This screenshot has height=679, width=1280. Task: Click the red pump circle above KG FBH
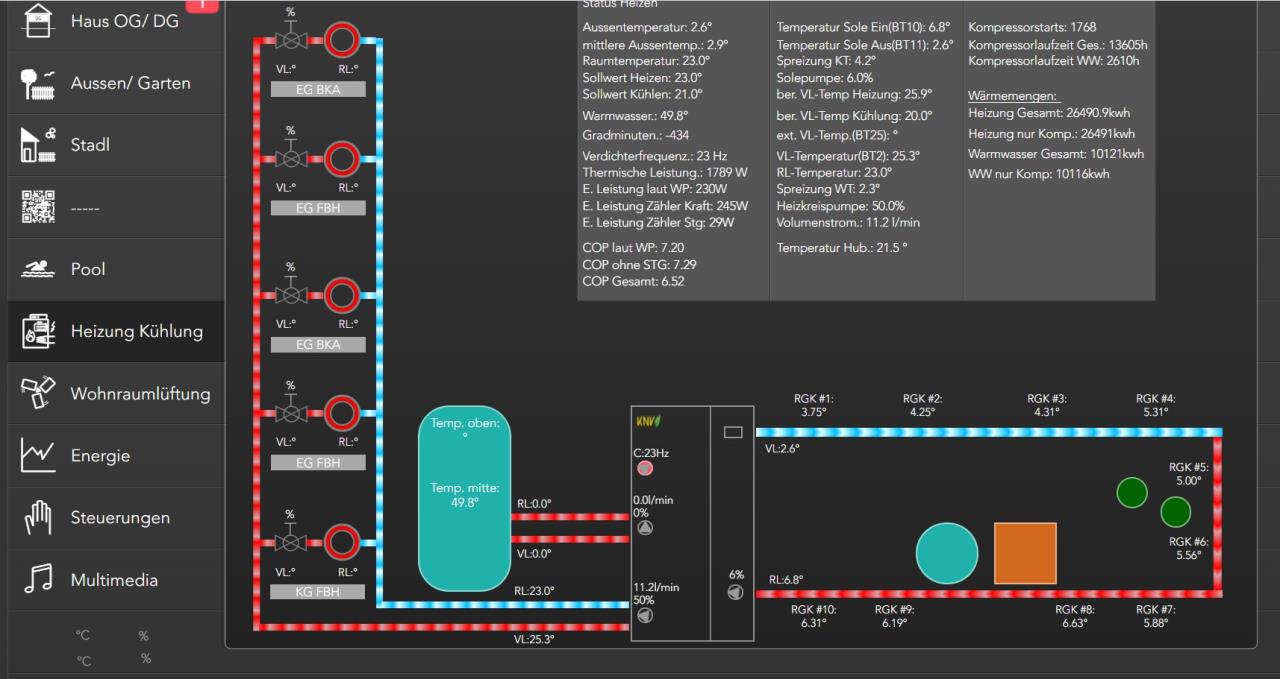[x=342, y=542]
